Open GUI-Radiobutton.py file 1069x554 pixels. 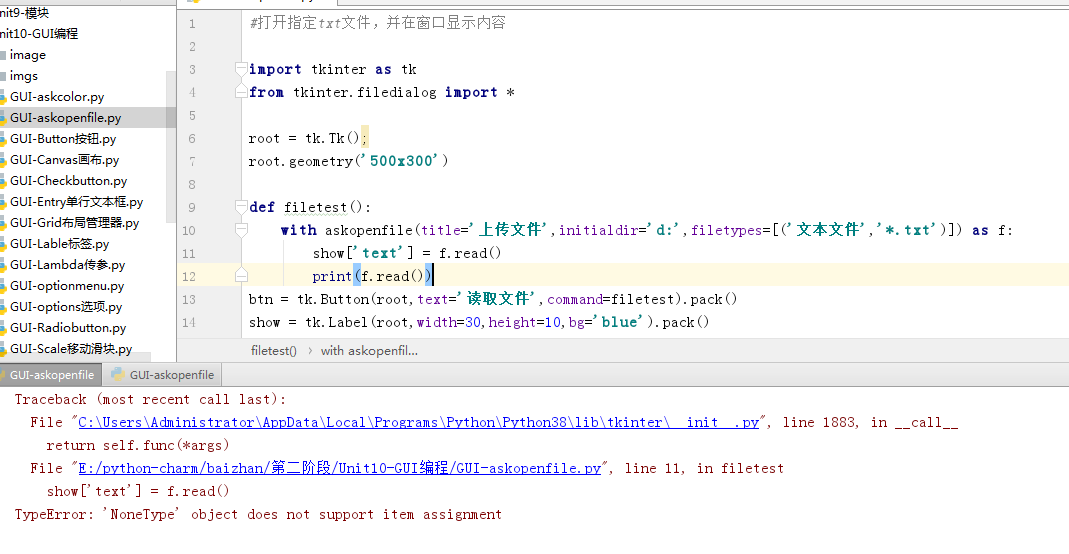tap(67, 328)
